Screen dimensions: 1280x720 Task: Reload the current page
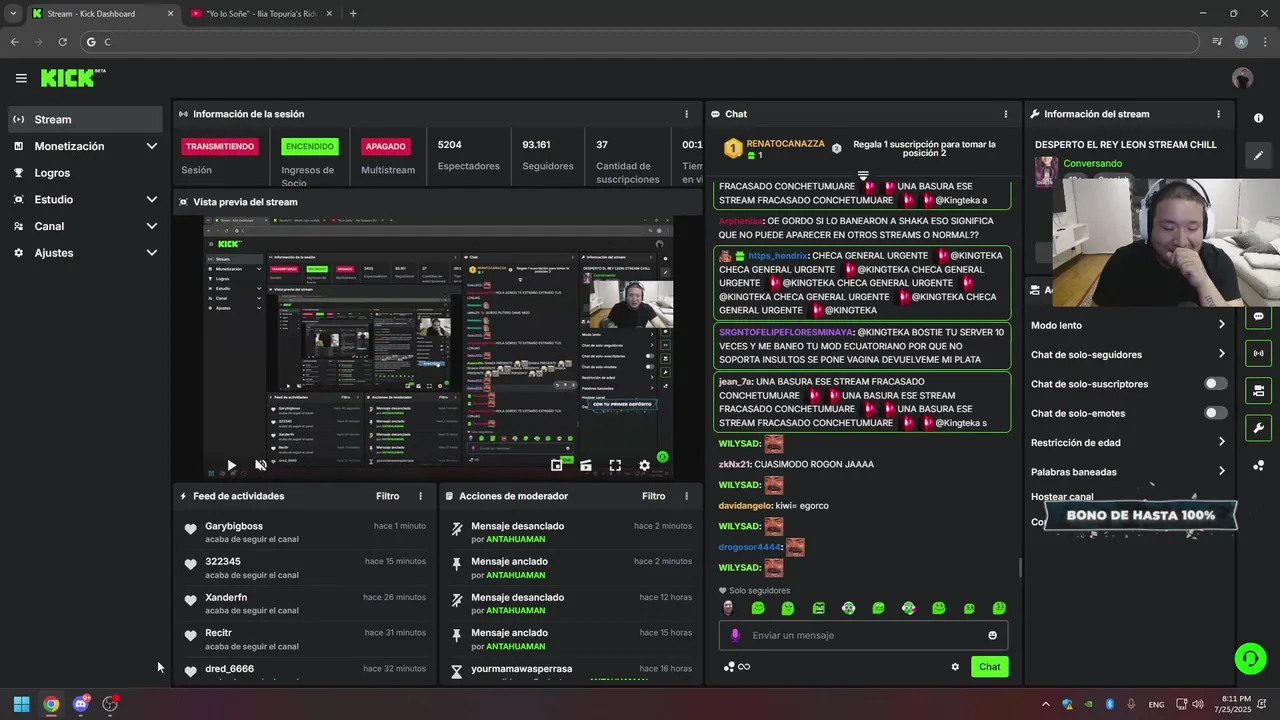click(62, 42)
